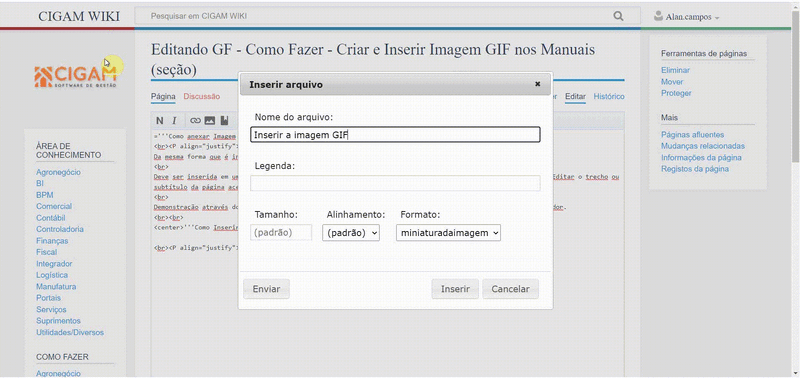
Task: Open Páginas afluentes link
Action: (x=692, y=135)
